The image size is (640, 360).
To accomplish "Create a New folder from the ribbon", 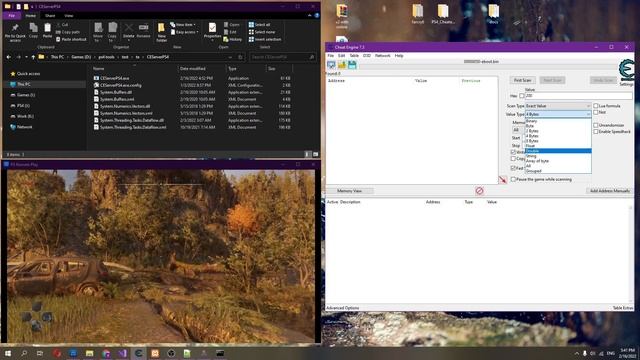I will pos(161,32).
